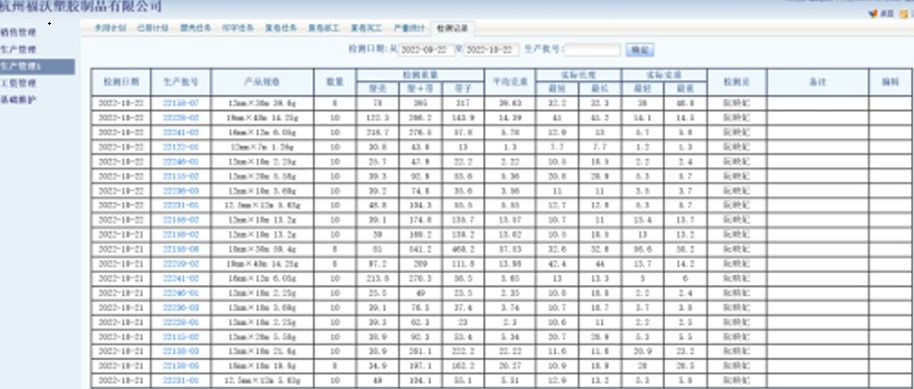This screenshot has height=389, width=914.
Task: Click the 最轻 sub-column header
Action: coord(642,89)
